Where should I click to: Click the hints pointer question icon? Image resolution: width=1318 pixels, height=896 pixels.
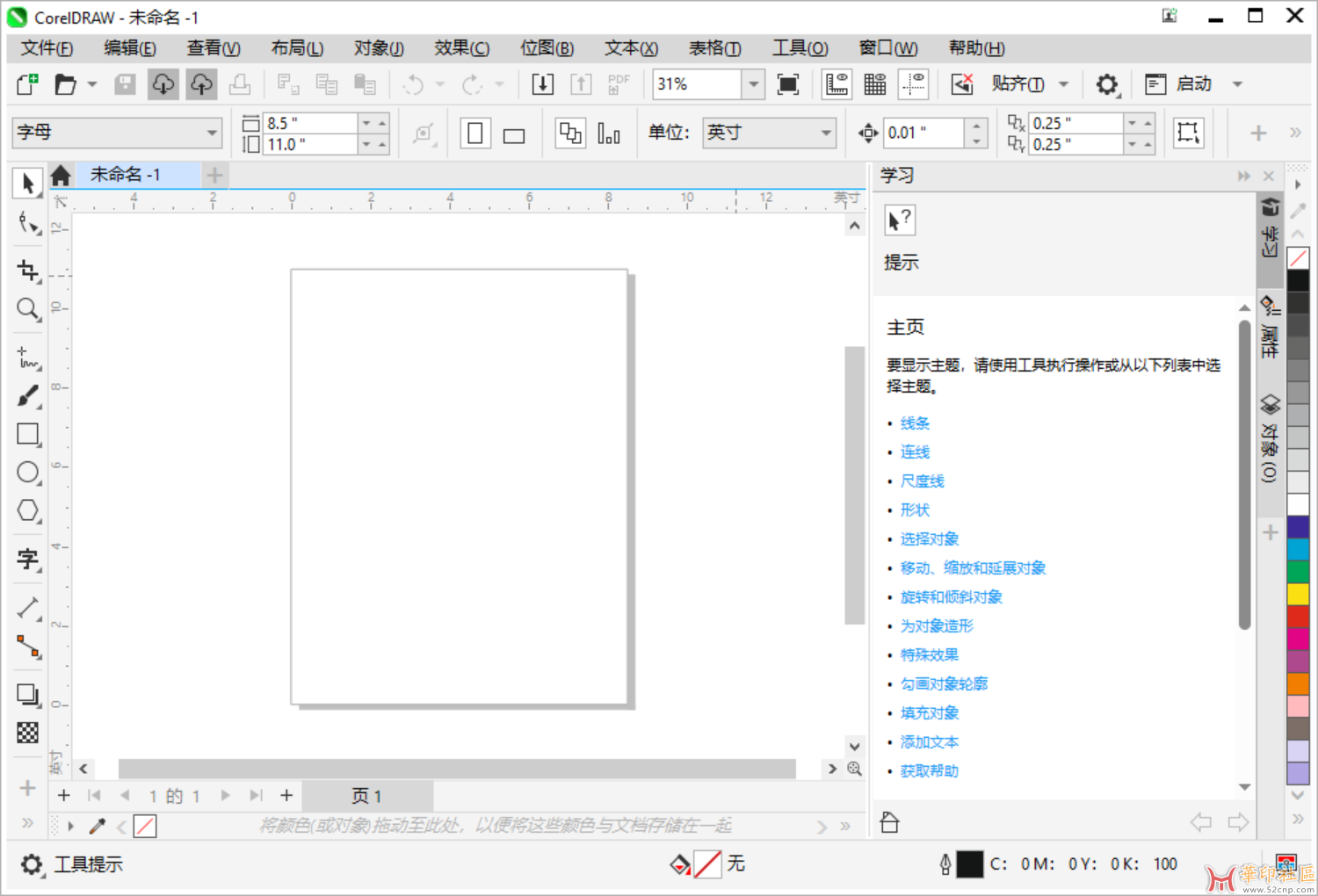(900, 220)
